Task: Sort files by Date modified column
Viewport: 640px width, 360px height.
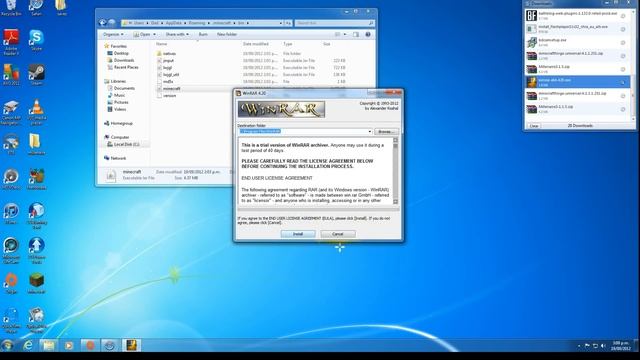Action: [x=256, y=44]
